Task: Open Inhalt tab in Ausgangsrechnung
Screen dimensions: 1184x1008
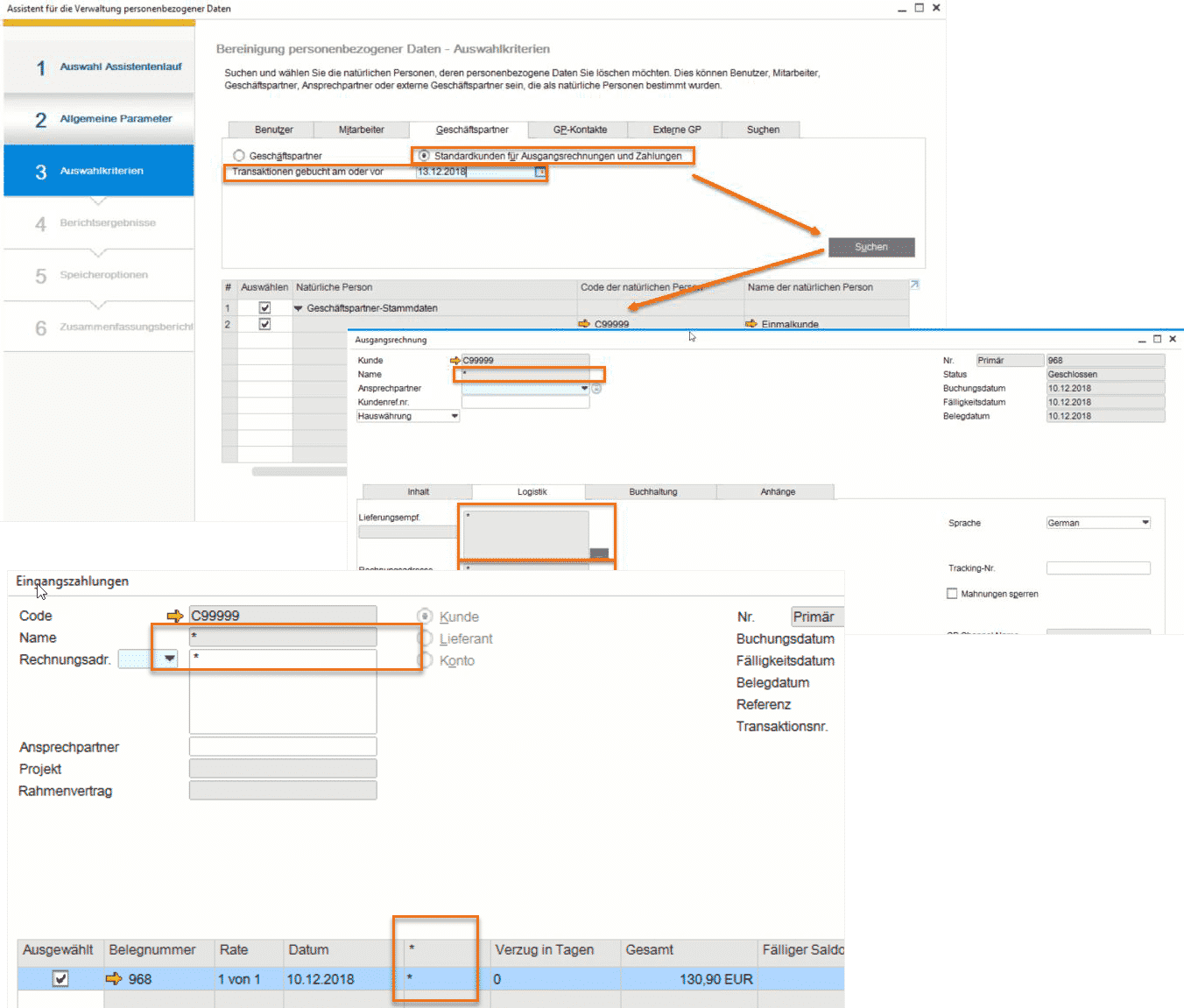Action: [418, 492]
